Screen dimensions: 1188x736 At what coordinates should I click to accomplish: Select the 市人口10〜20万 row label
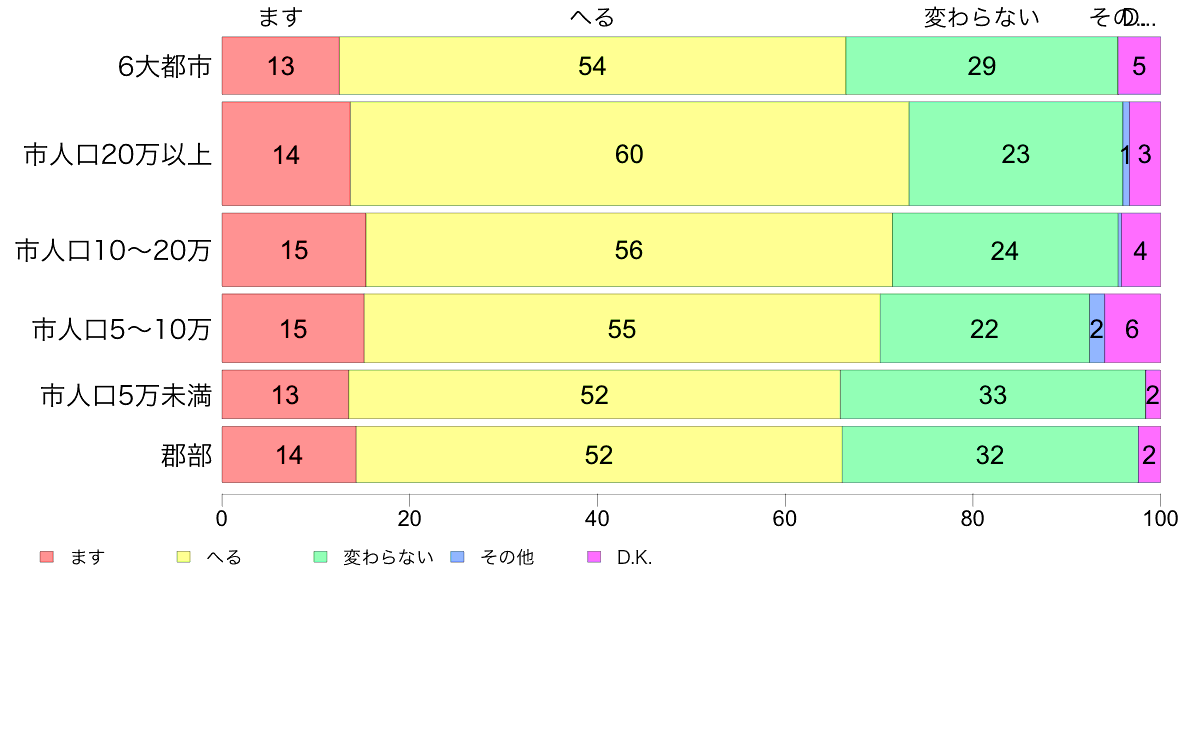pos(114,251)
